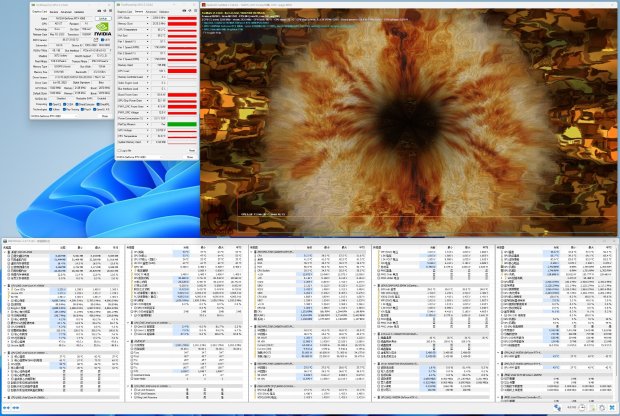Toggle the OpenCL computing checkbox
Image resolution: width=620 pixels, height=416 pixels.
click(51, 104)
